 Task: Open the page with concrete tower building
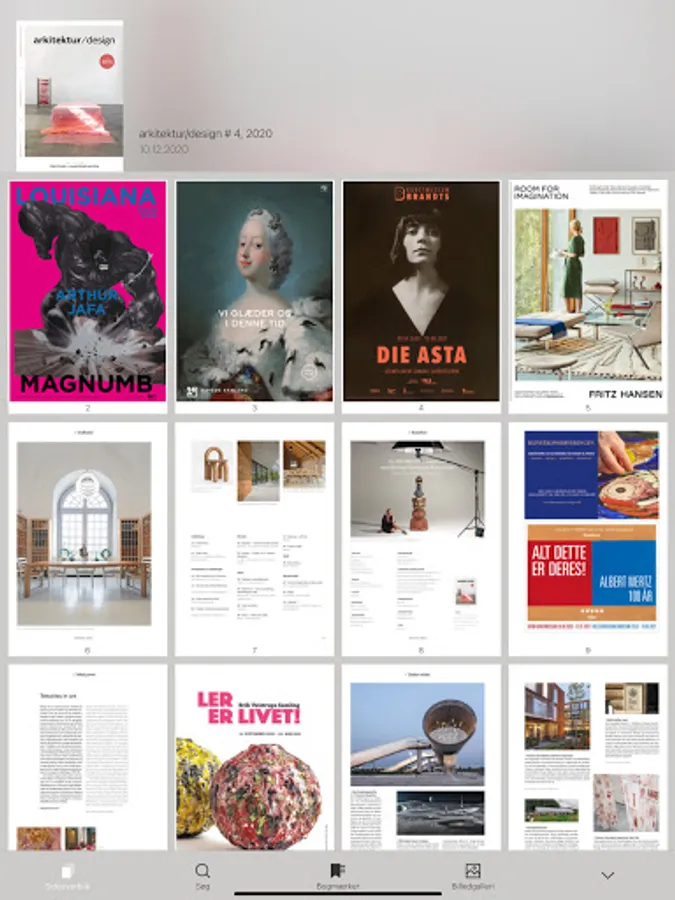(x=421, y=758)
